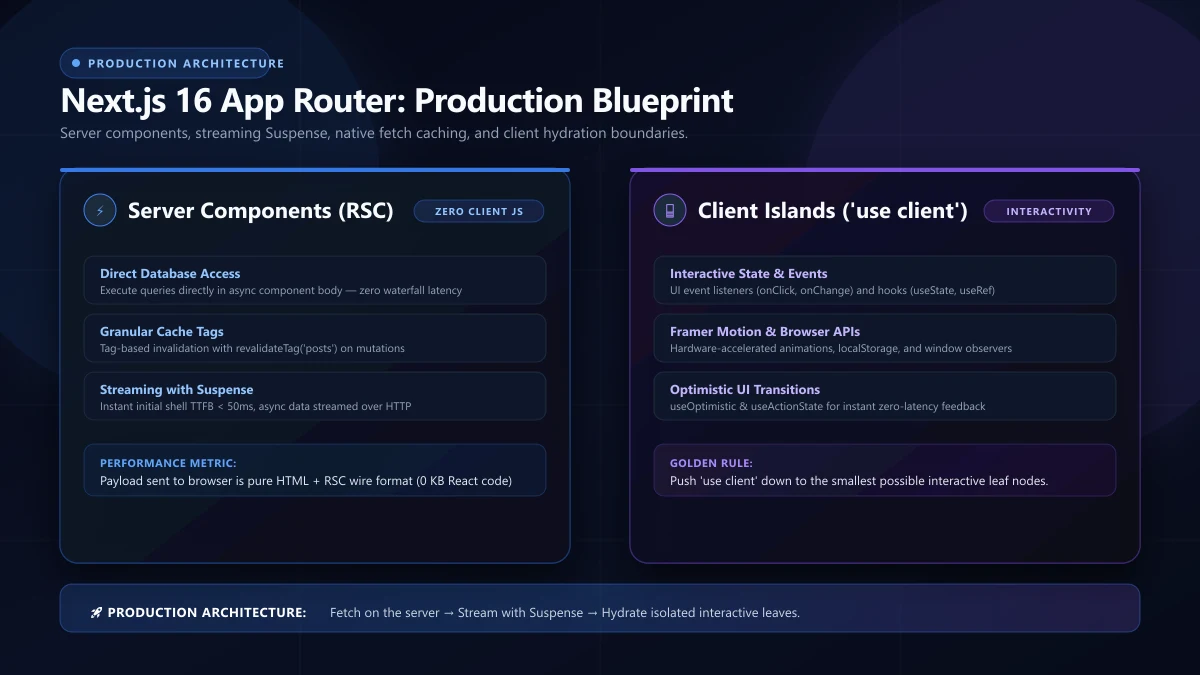Click text 'UI event listeners (onClick, onChange)'

[x=832, y=291]
